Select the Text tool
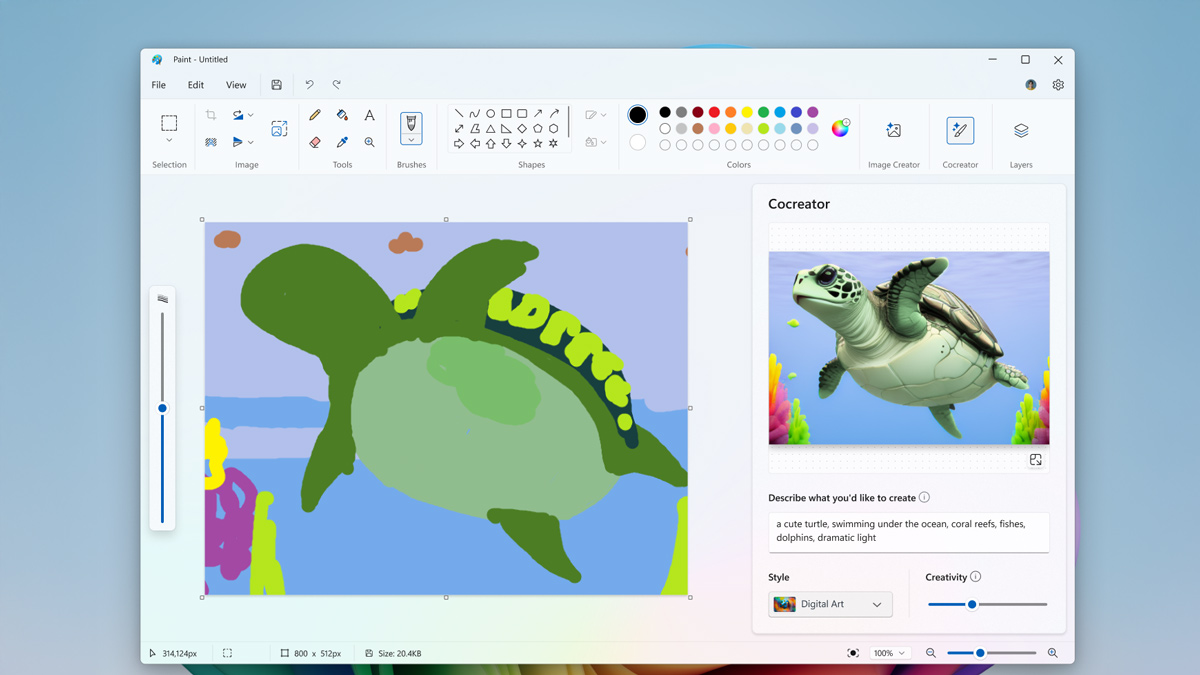Screen dimensions: 1200x675 pyautogui.click(x=369, y=115)
